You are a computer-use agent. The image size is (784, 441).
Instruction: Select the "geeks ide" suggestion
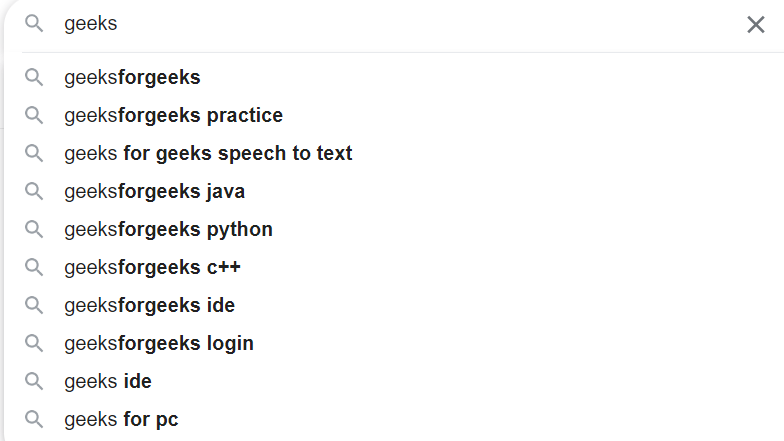[108, 381]
